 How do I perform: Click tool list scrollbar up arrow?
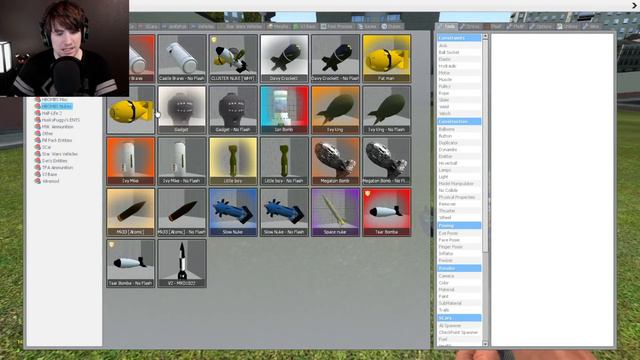pos(485,36)
